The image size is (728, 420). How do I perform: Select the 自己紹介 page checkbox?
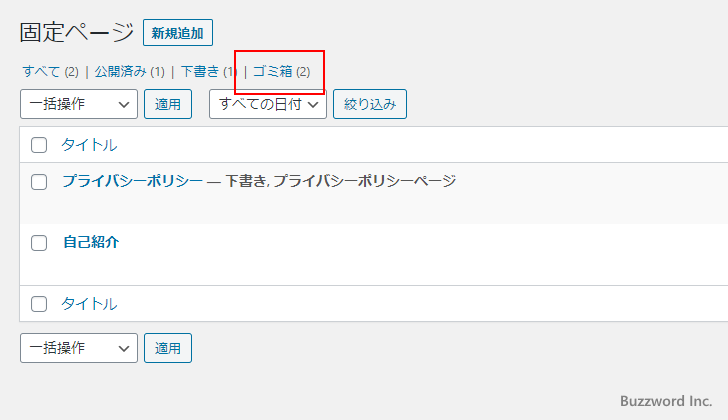pos(39,242)
